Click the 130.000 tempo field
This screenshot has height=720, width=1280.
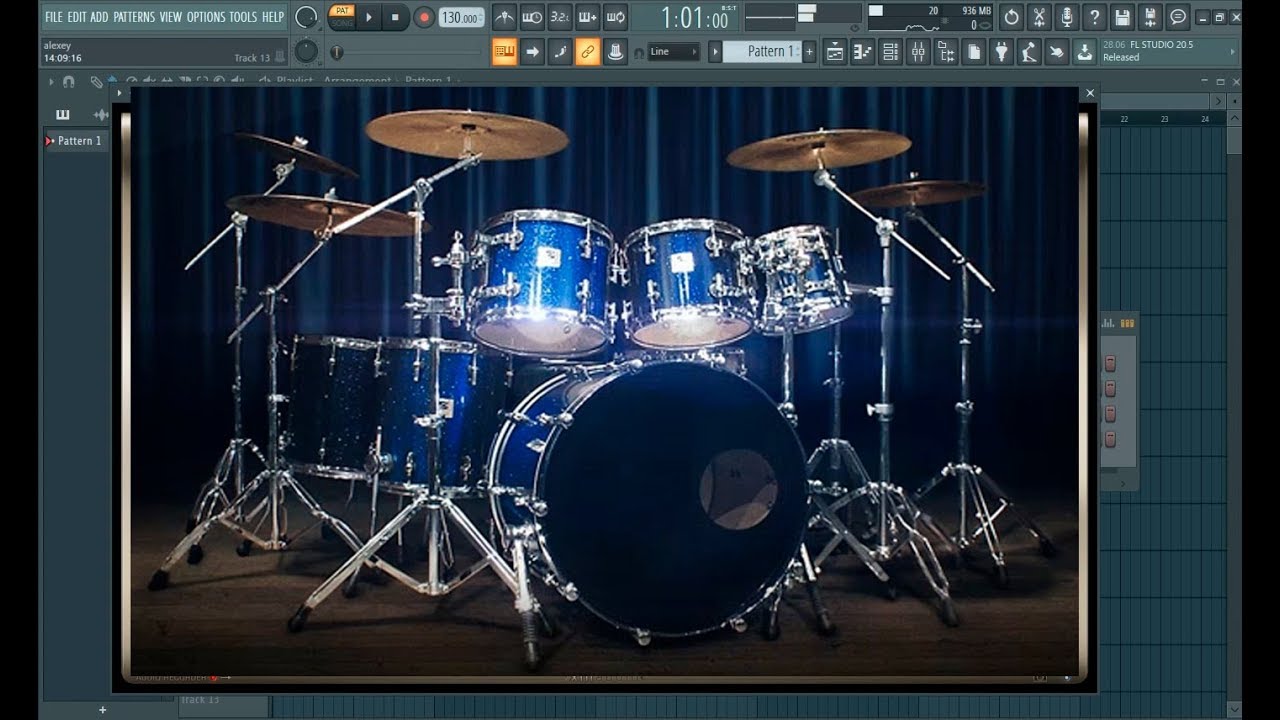[x=461, y=18]
